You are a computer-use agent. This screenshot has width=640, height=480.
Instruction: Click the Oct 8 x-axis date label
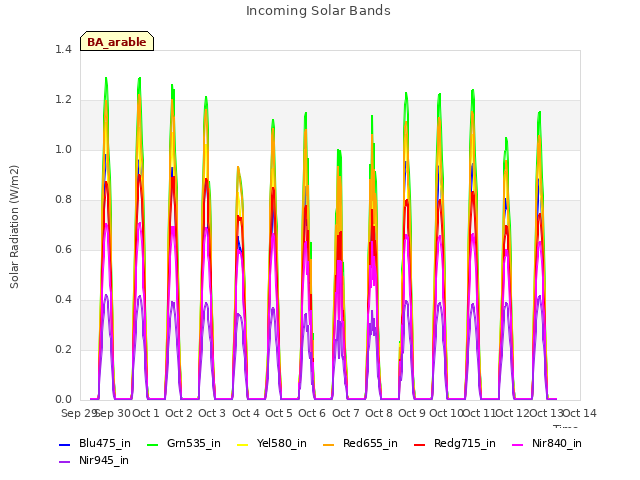pos(379,413)
